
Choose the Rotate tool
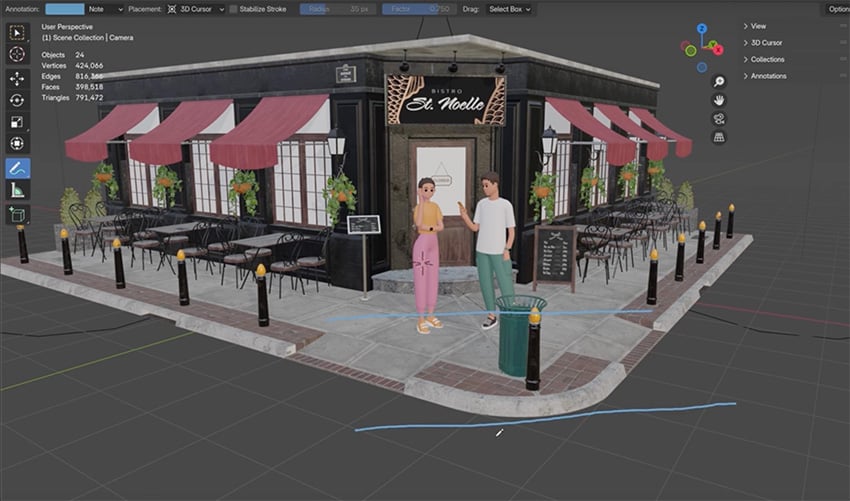point(17,100)
